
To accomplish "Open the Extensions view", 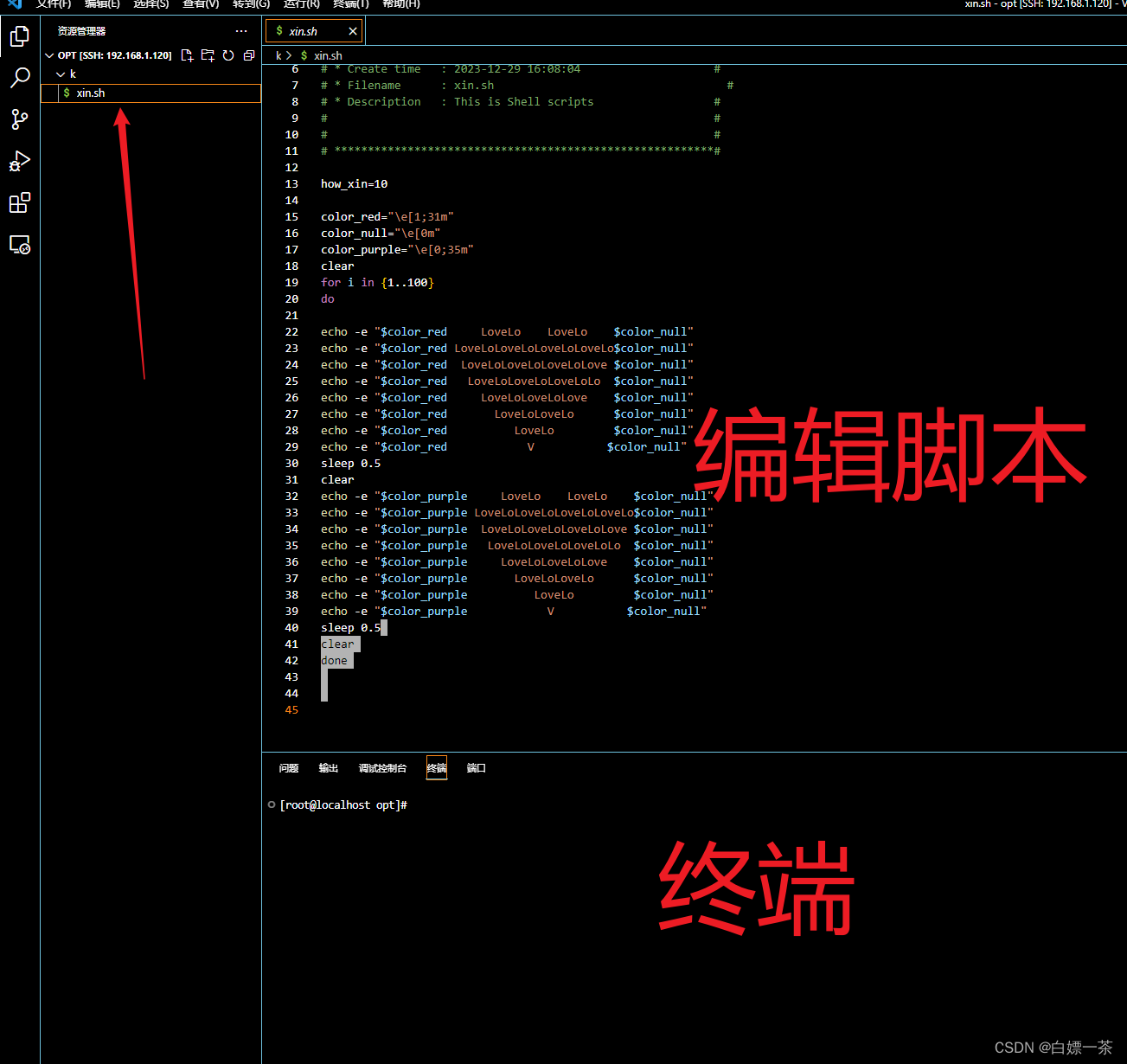I will coord(19,202).
